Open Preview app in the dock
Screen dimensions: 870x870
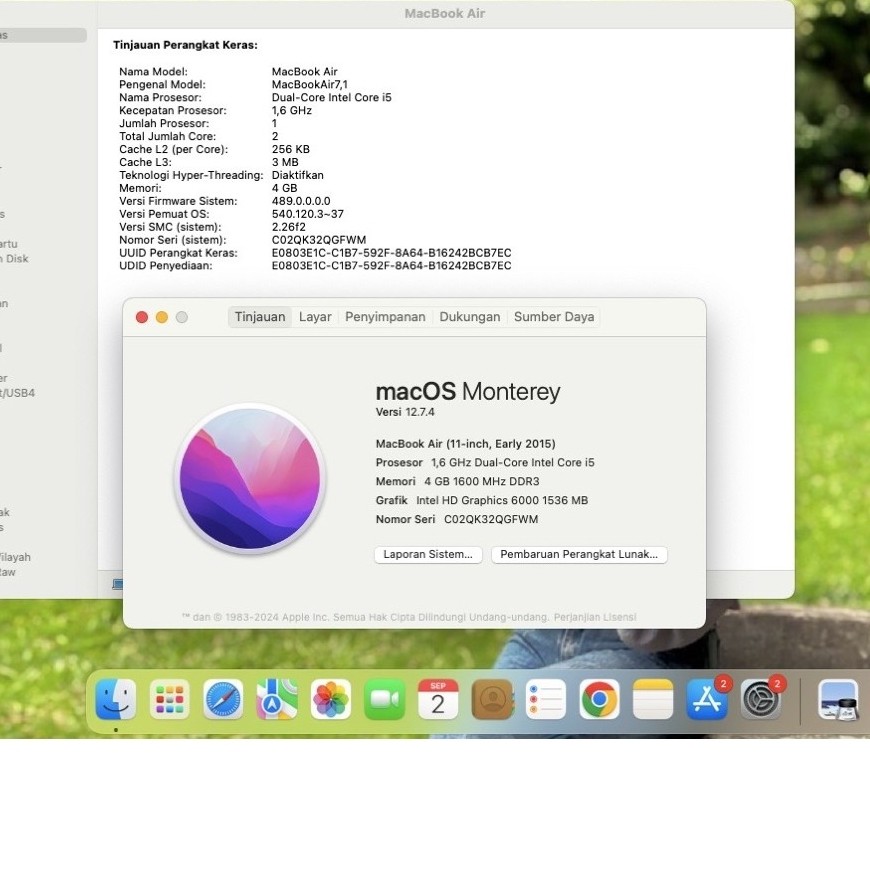click(838, 699)
